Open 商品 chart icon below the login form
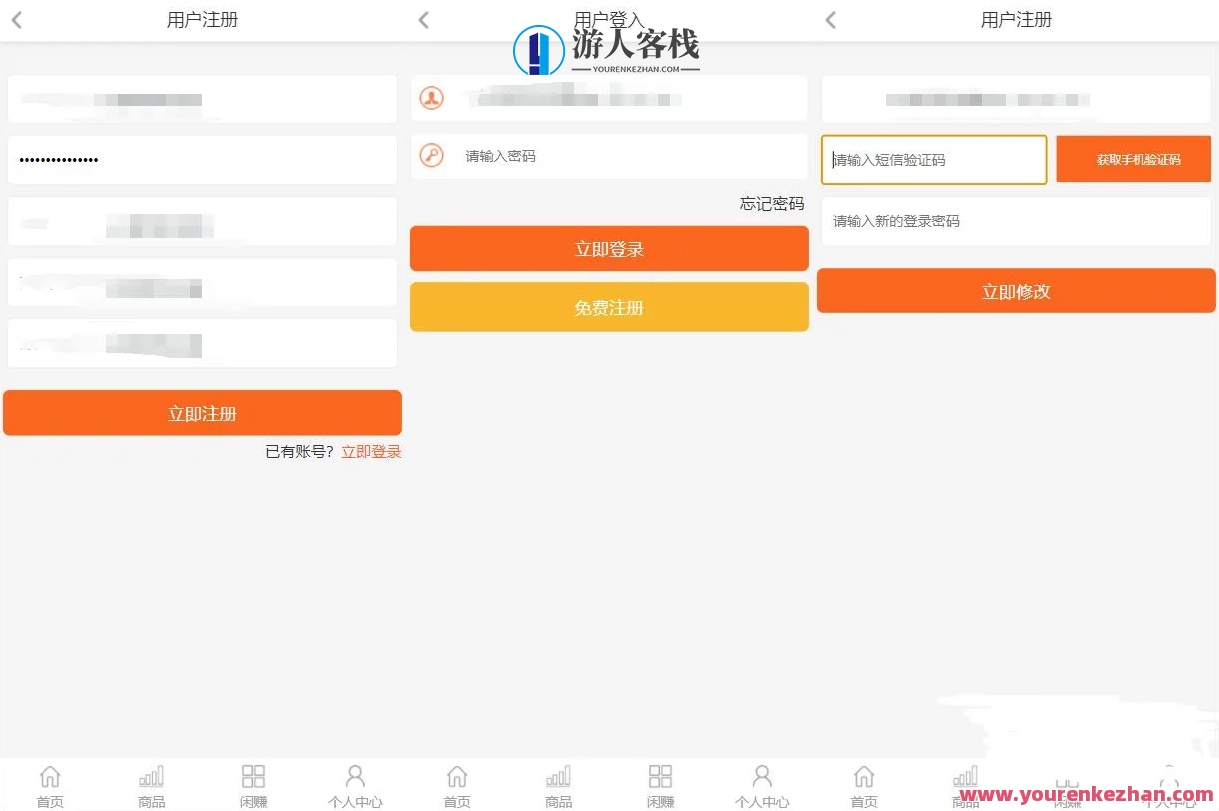Viewport: 1219px width, 811px height. [558, 777]
